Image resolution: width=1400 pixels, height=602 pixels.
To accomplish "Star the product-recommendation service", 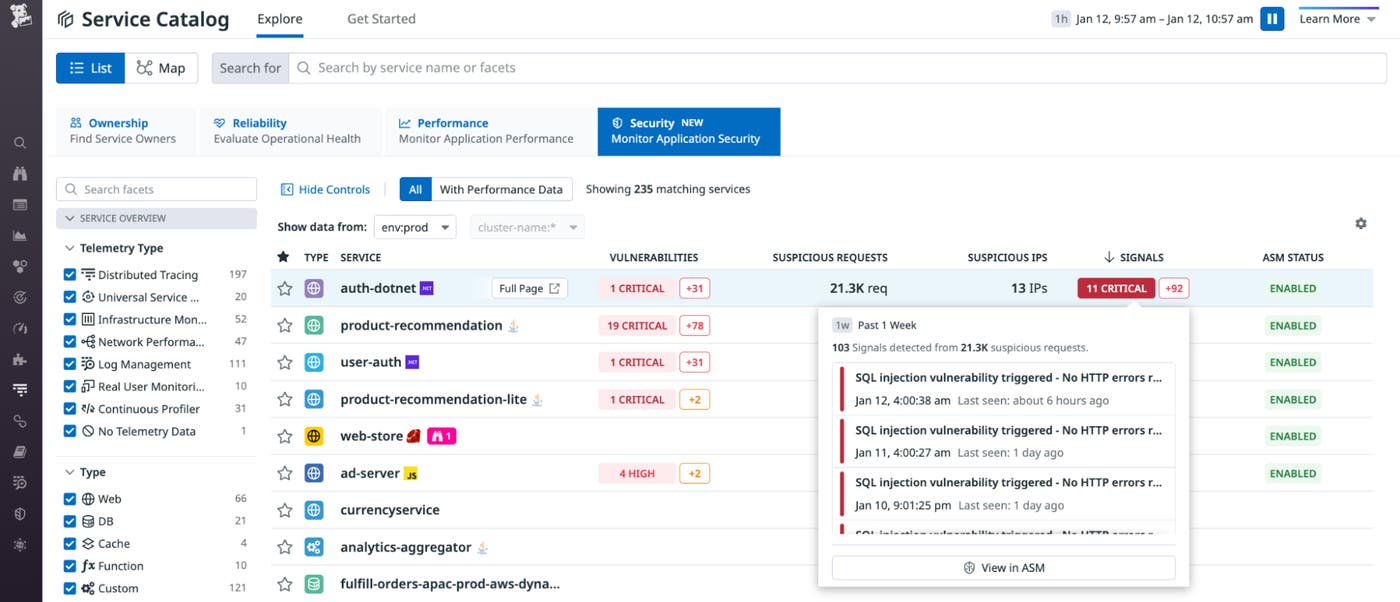I will tap(285, 325).
